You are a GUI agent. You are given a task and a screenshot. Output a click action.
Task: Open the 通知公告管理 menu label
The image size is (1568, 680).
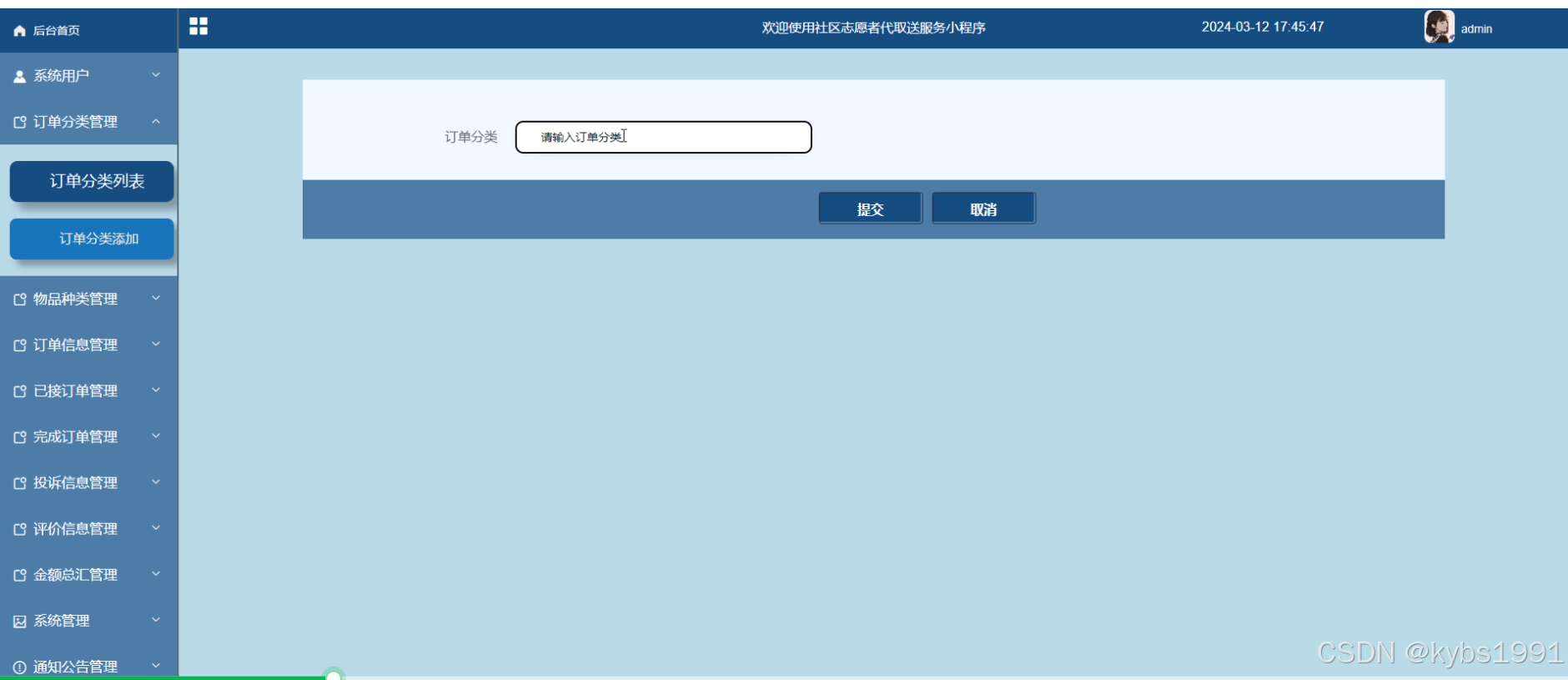coord(75,667)
